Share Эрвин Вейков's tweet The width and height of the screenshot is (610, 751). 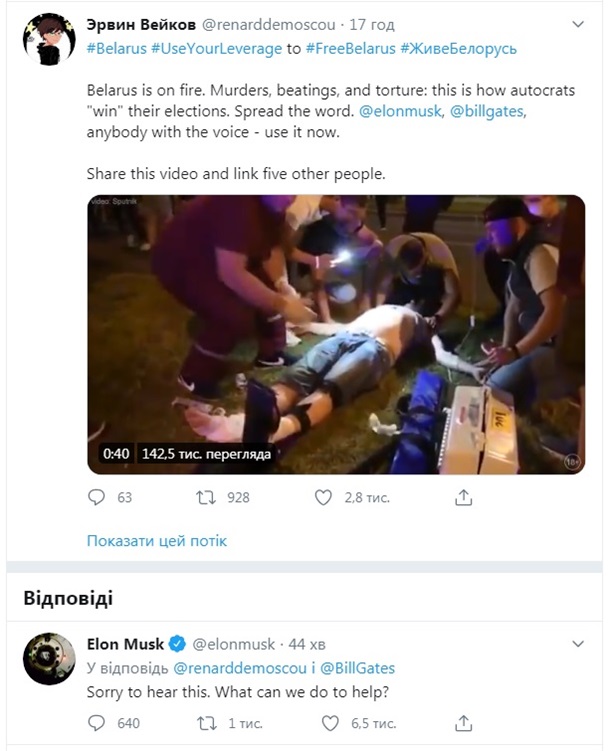(463, 497)
